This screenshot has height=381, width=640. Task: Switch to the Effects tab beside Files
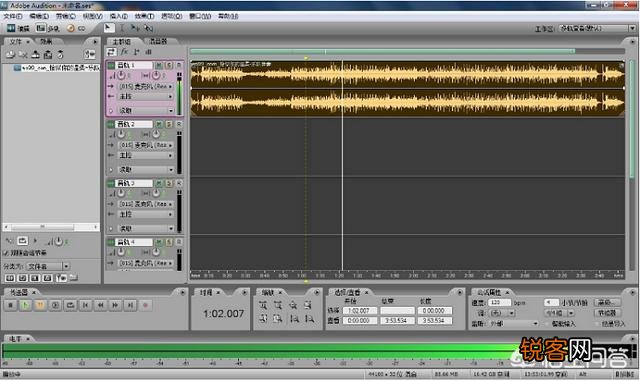(47, 42)
